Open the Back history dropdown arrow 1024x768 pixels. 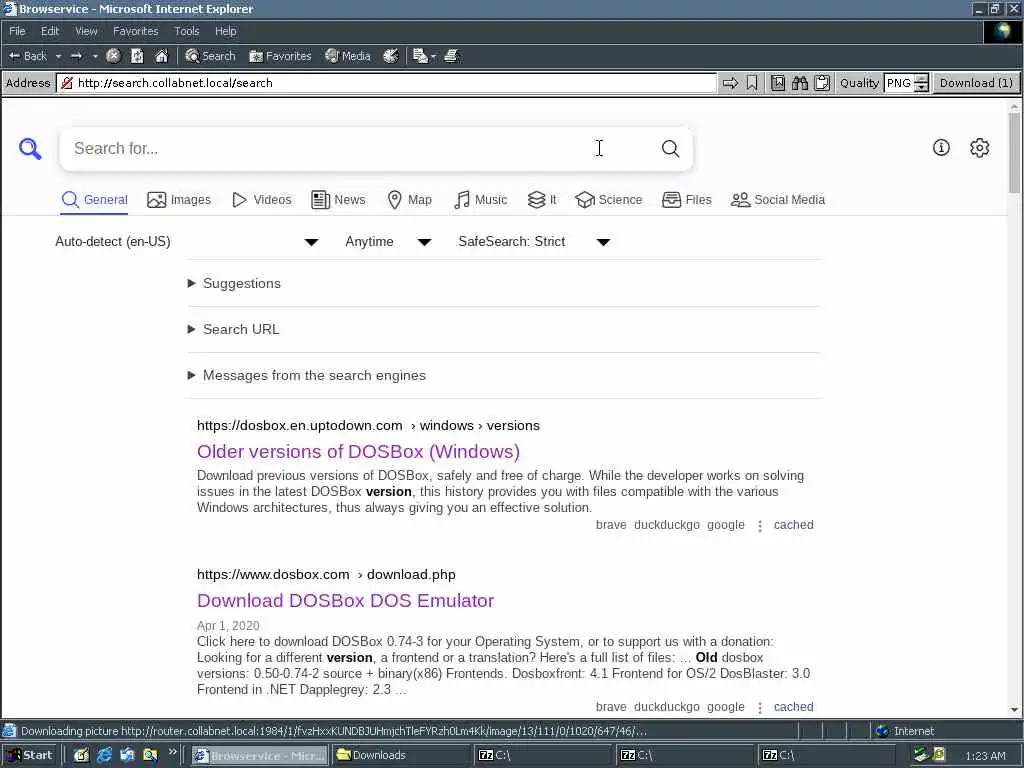pos(58,56)
